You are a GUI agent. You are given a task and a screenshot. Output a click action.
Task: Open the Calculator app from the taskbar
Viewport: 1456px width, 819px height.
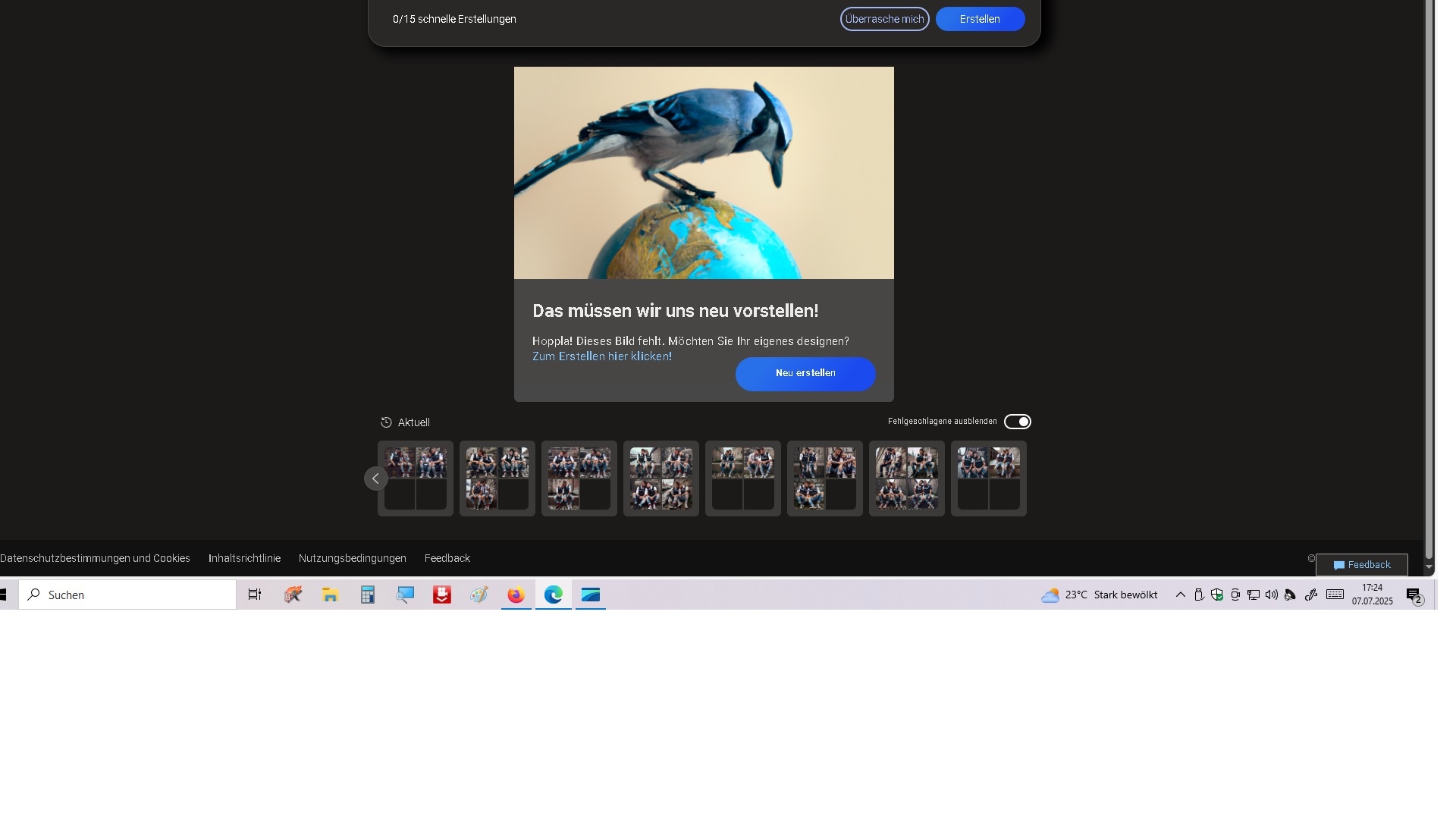367,595
